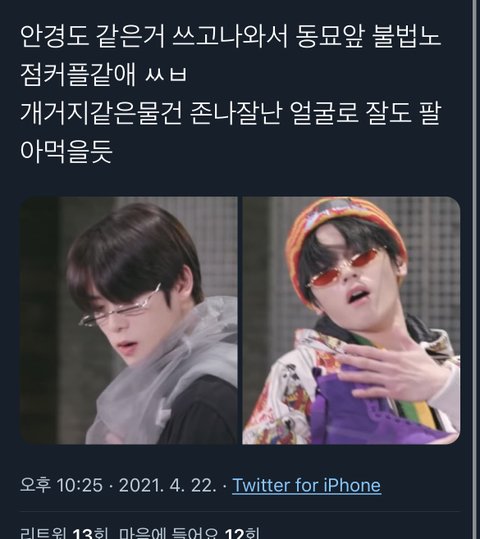The image size is (480, 539).
Task: Click the likes count number 12
Action: pos(235,533)
